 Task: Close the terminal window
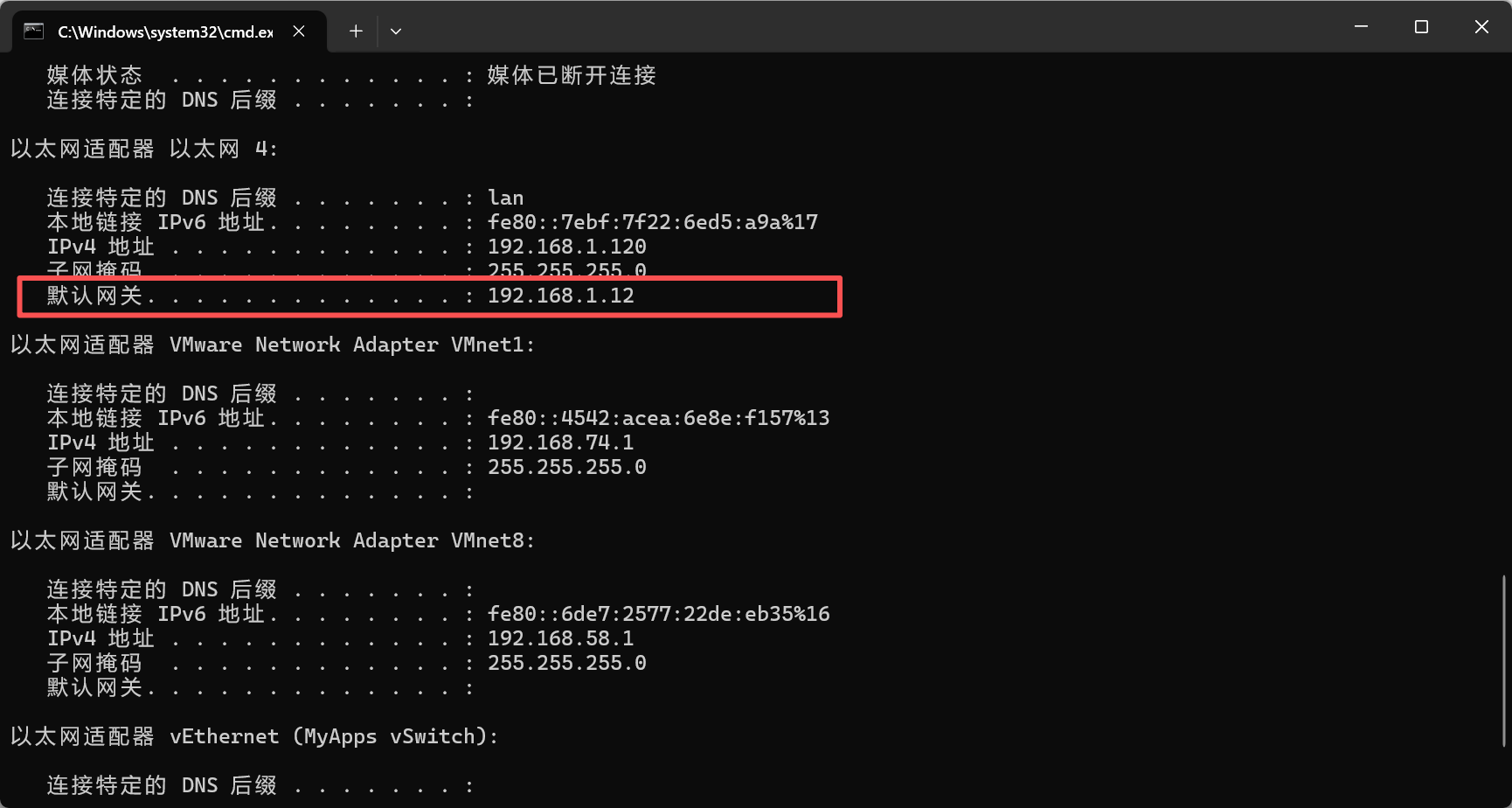click(1481, 27)
